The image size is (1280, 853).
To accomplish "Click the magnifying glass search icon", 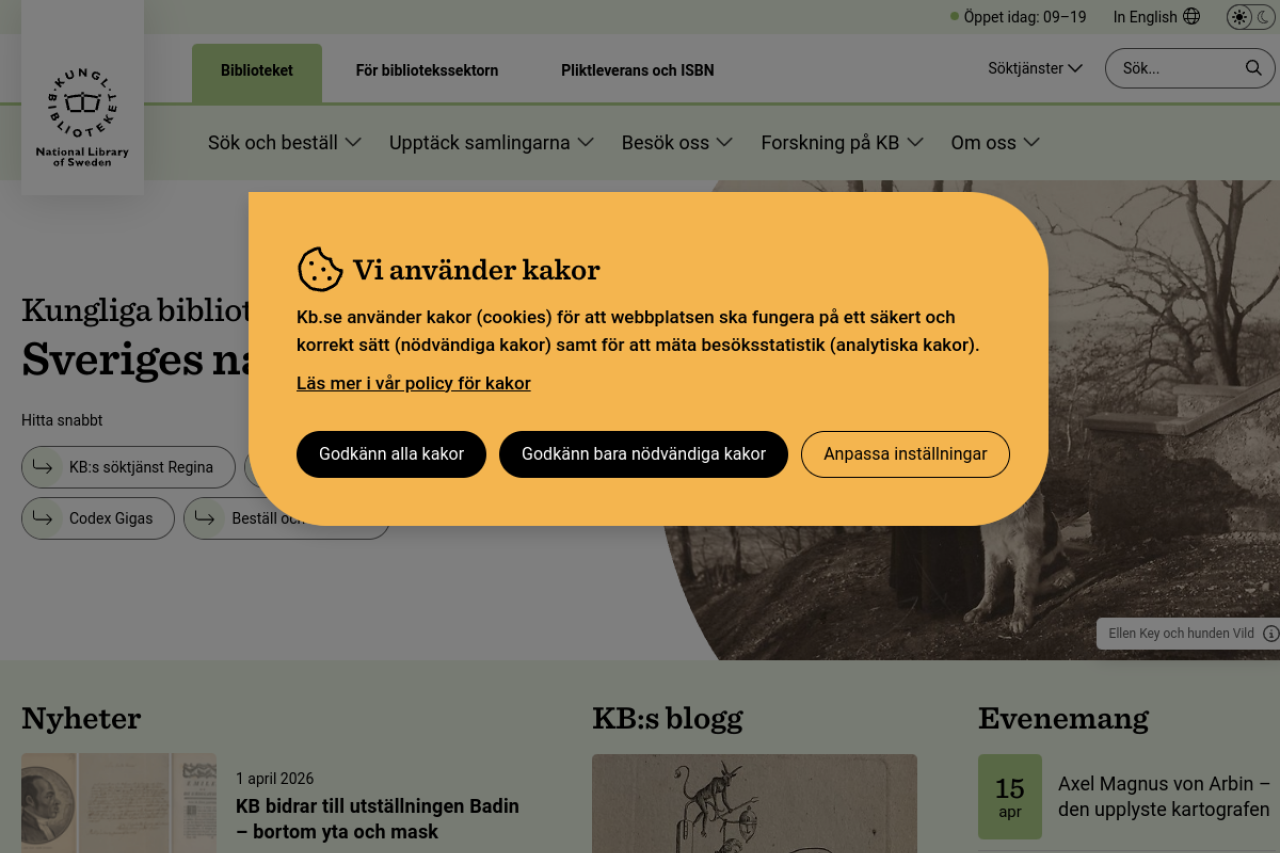I will pyautogui.click(x=1253, y=68).
